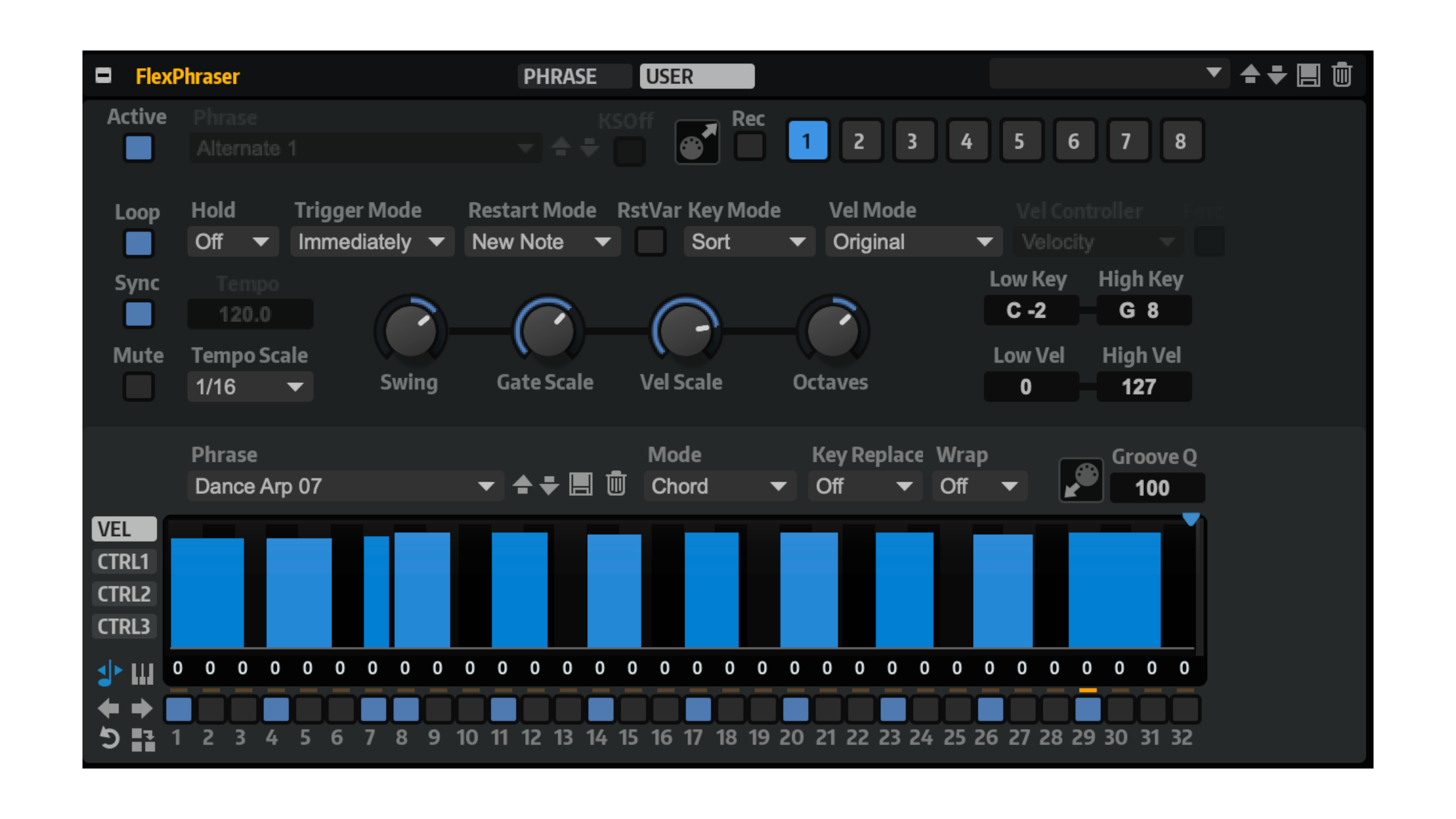Enable step 32 toggle

coord(1185,709)
